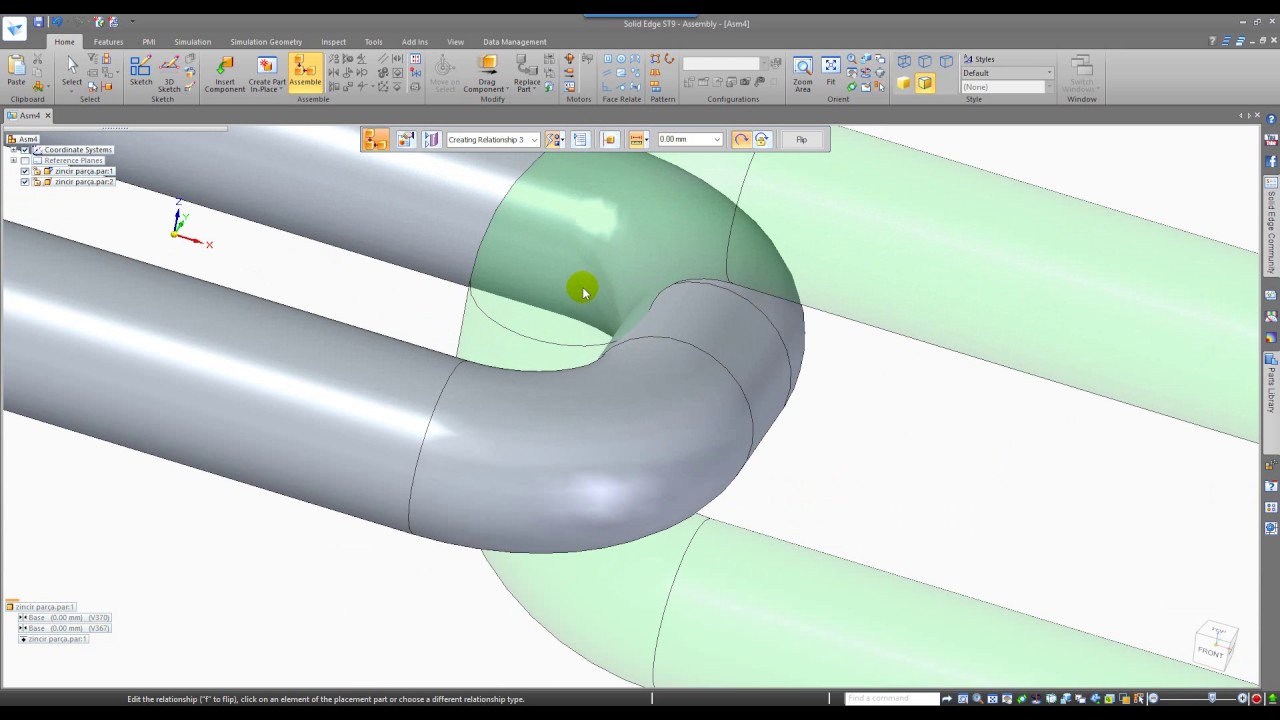Image resolution: width=1280 pixels, height=720 pixels.
Task: Open the Data Management tab
Action: tap(514, 42)
